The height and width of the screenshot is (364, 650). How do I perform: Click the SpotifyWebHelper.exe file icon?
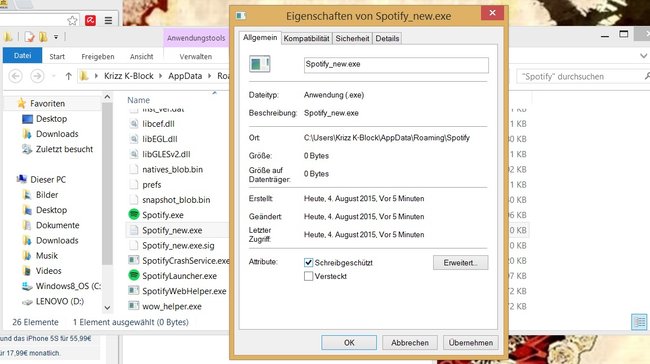(133, 291)
